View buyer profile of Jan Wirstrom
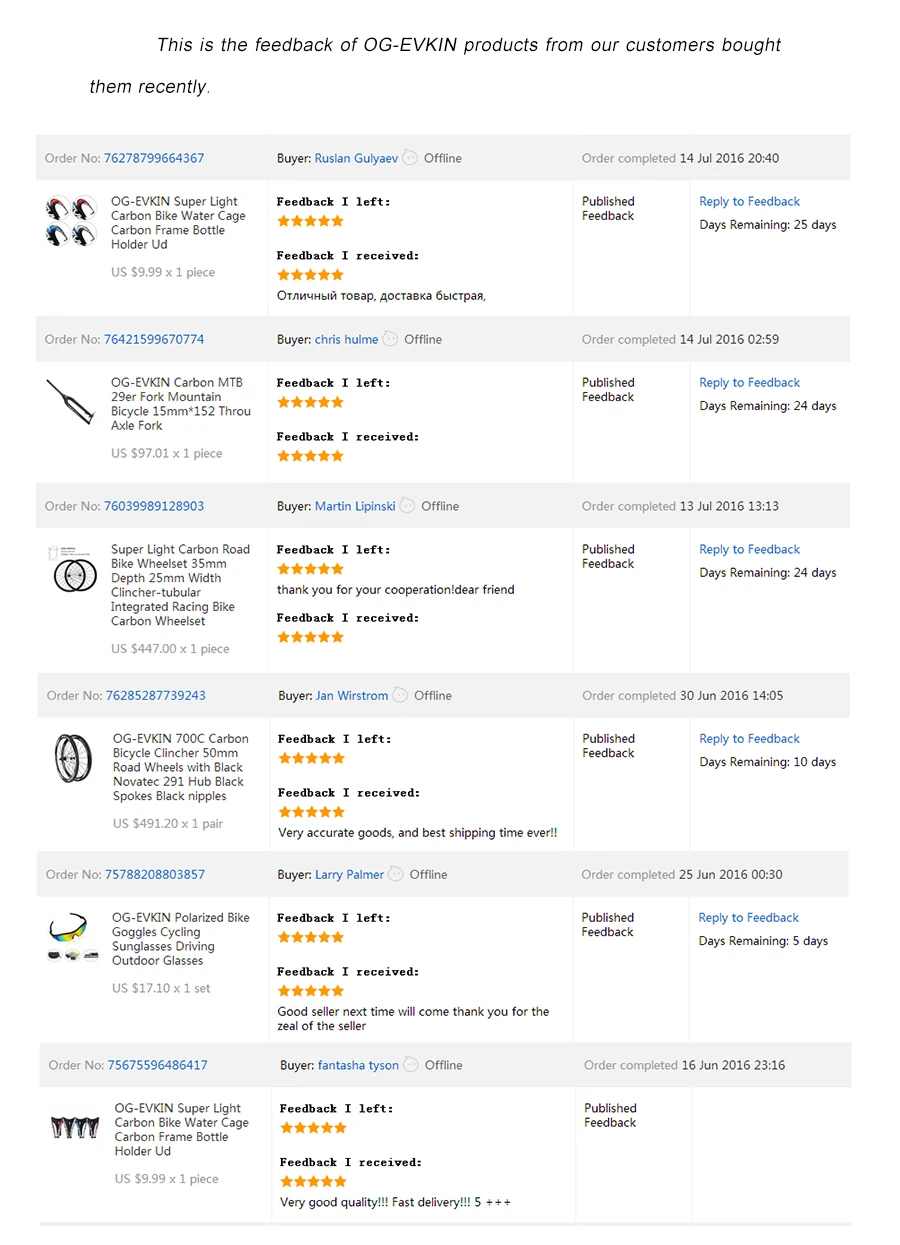Image resolution: width=900 pixels, height=1245 pixels. click(x=352, y=695)
